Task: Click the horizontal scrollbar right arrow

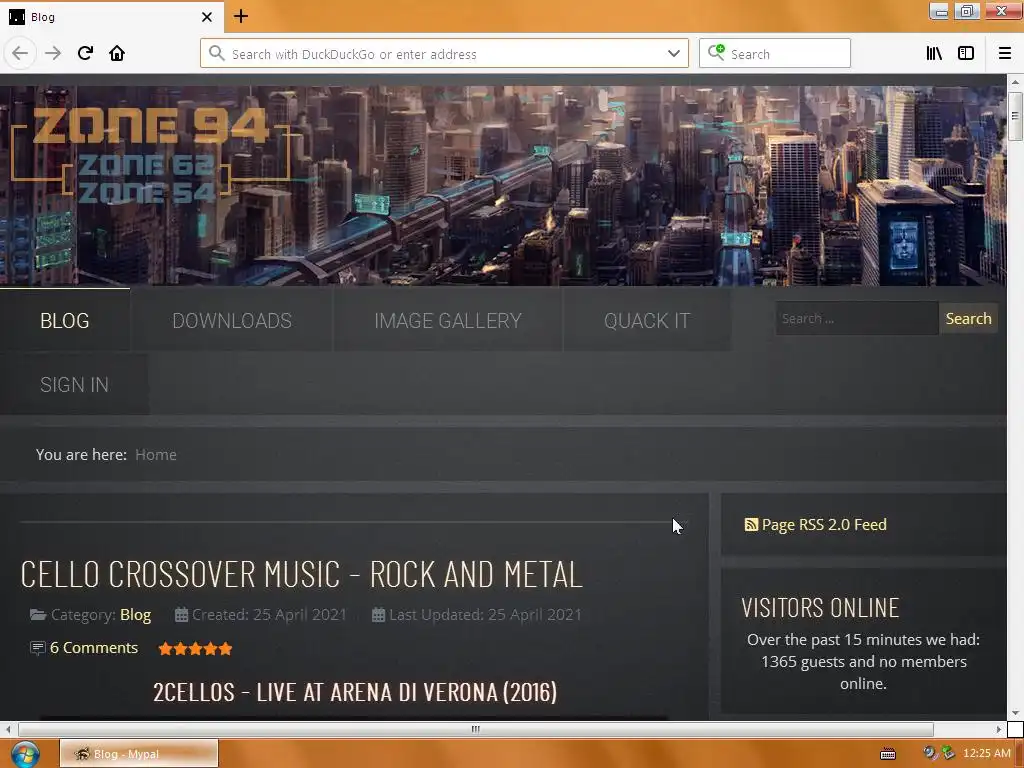Action: 999,729
